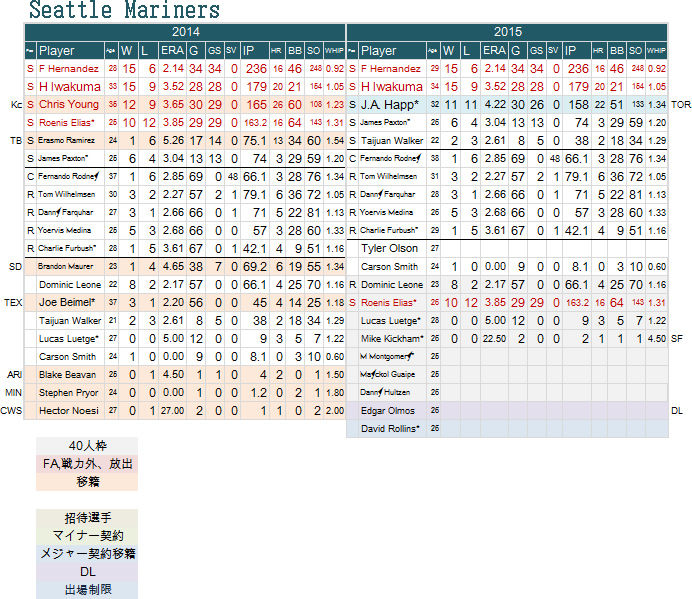Select M Montgomery player name
Image resolution: width=692 pixels, height=599 pixels.
pos(387,357)
